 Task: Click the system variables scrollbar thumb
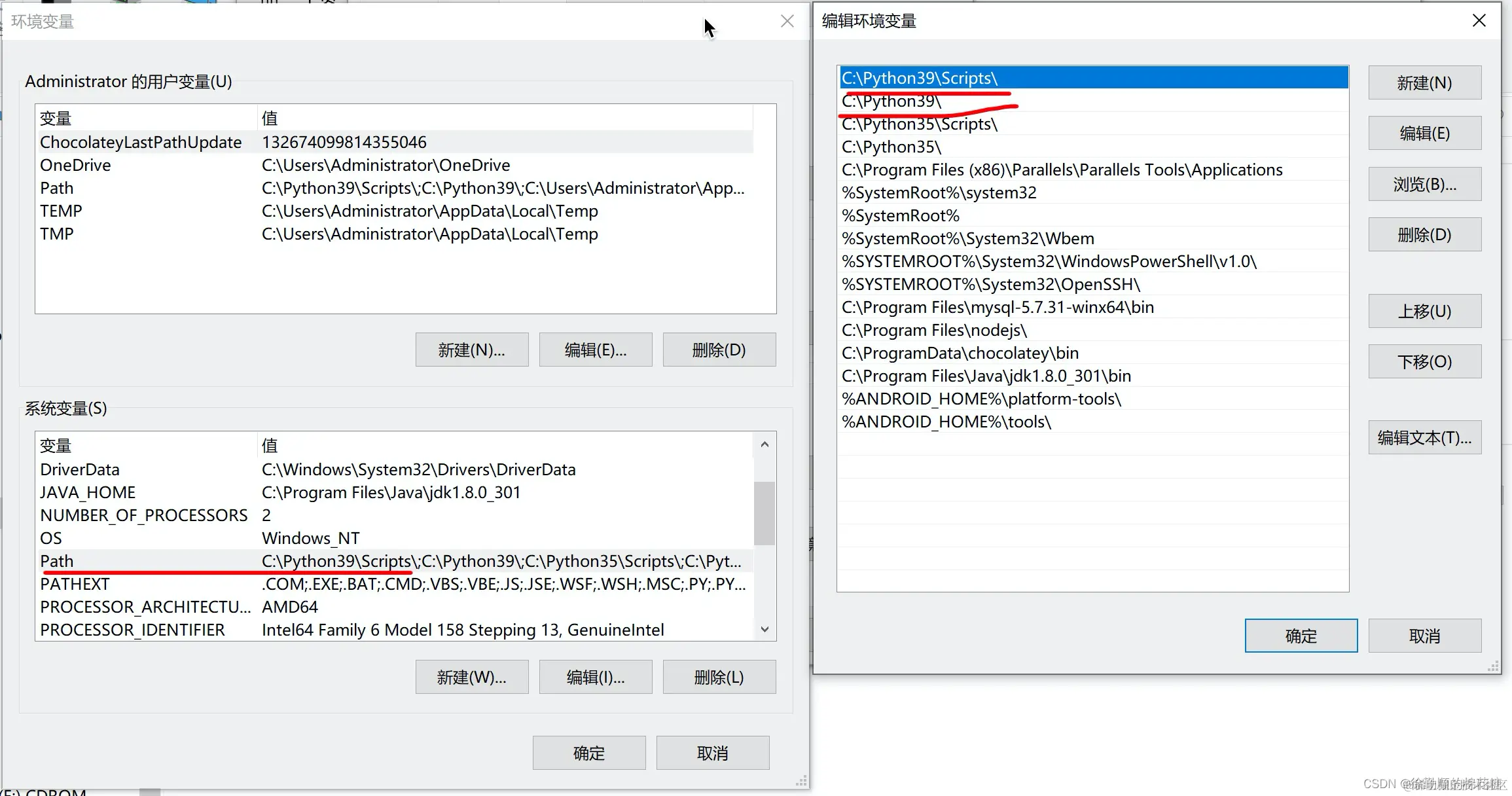pyautogui.click(x=764, y=513)
